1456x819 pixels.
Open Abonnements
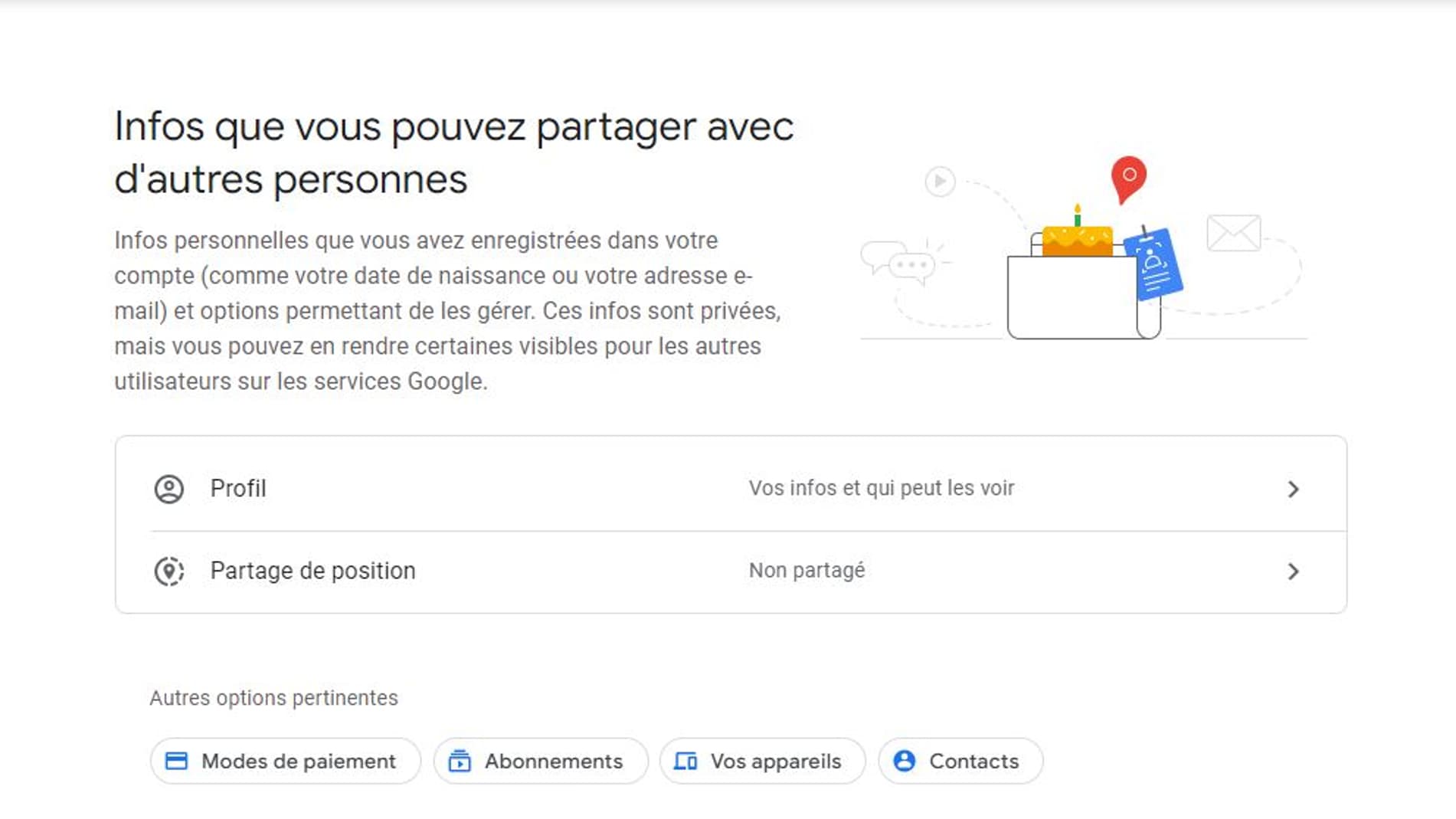[540, 761]
